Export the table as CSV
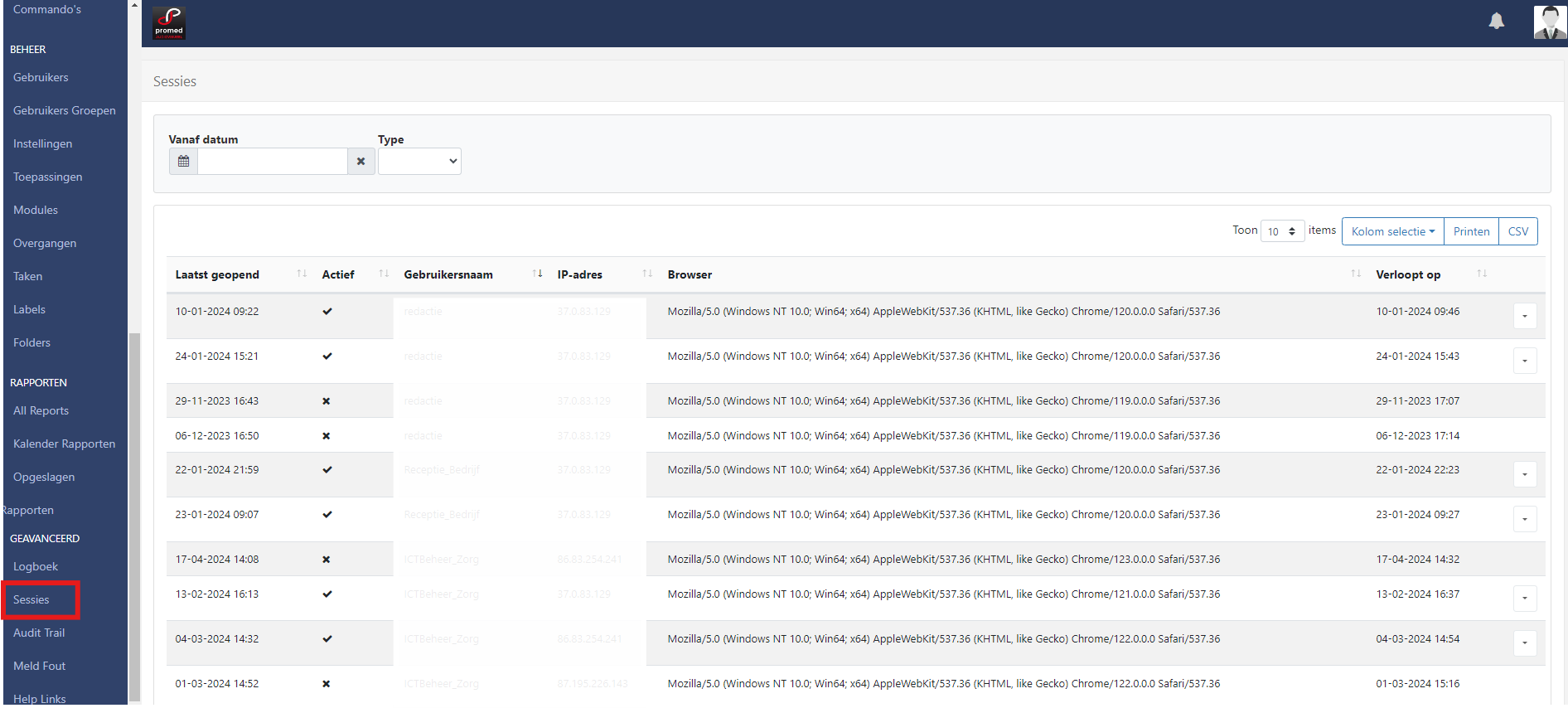Viewport: 1568px width, 708px height. 1517,231
